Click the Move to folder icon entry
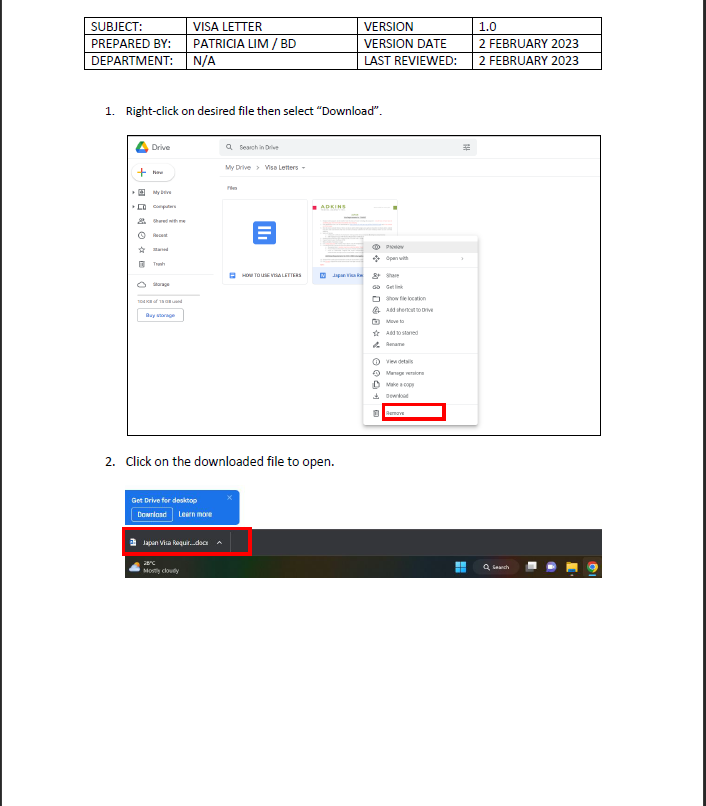Viewport: 706px width, 806px height. point(421,322)
